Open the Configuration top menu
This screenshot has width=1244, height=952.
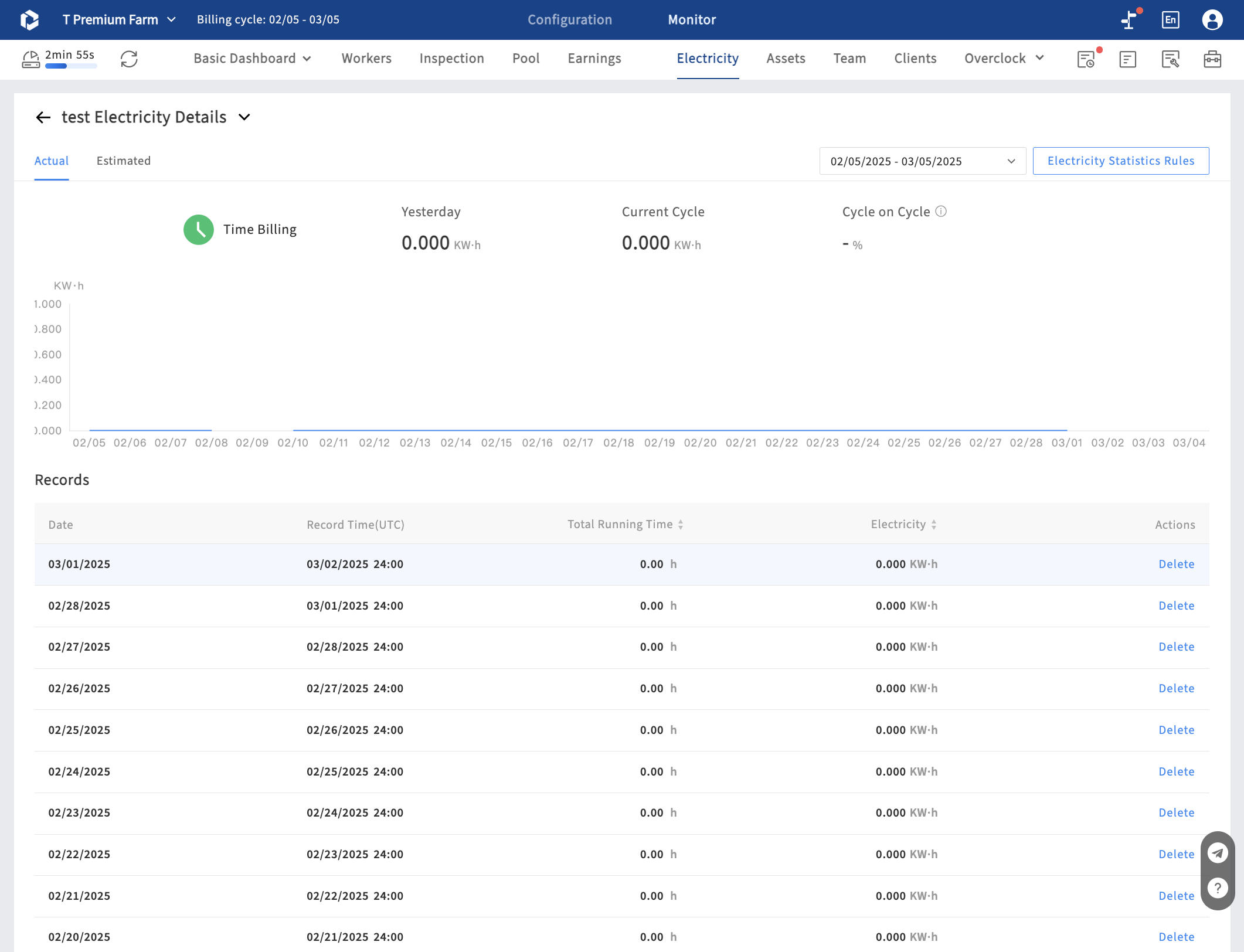(x=570, y=20)
